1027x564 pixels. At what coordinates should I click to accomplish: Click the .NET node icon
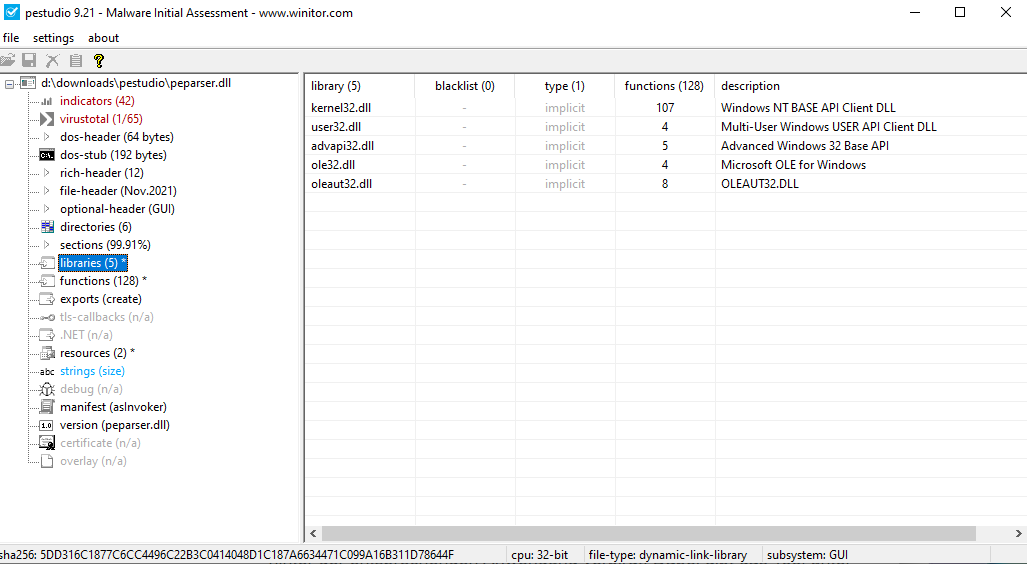(x=47, y=335)
